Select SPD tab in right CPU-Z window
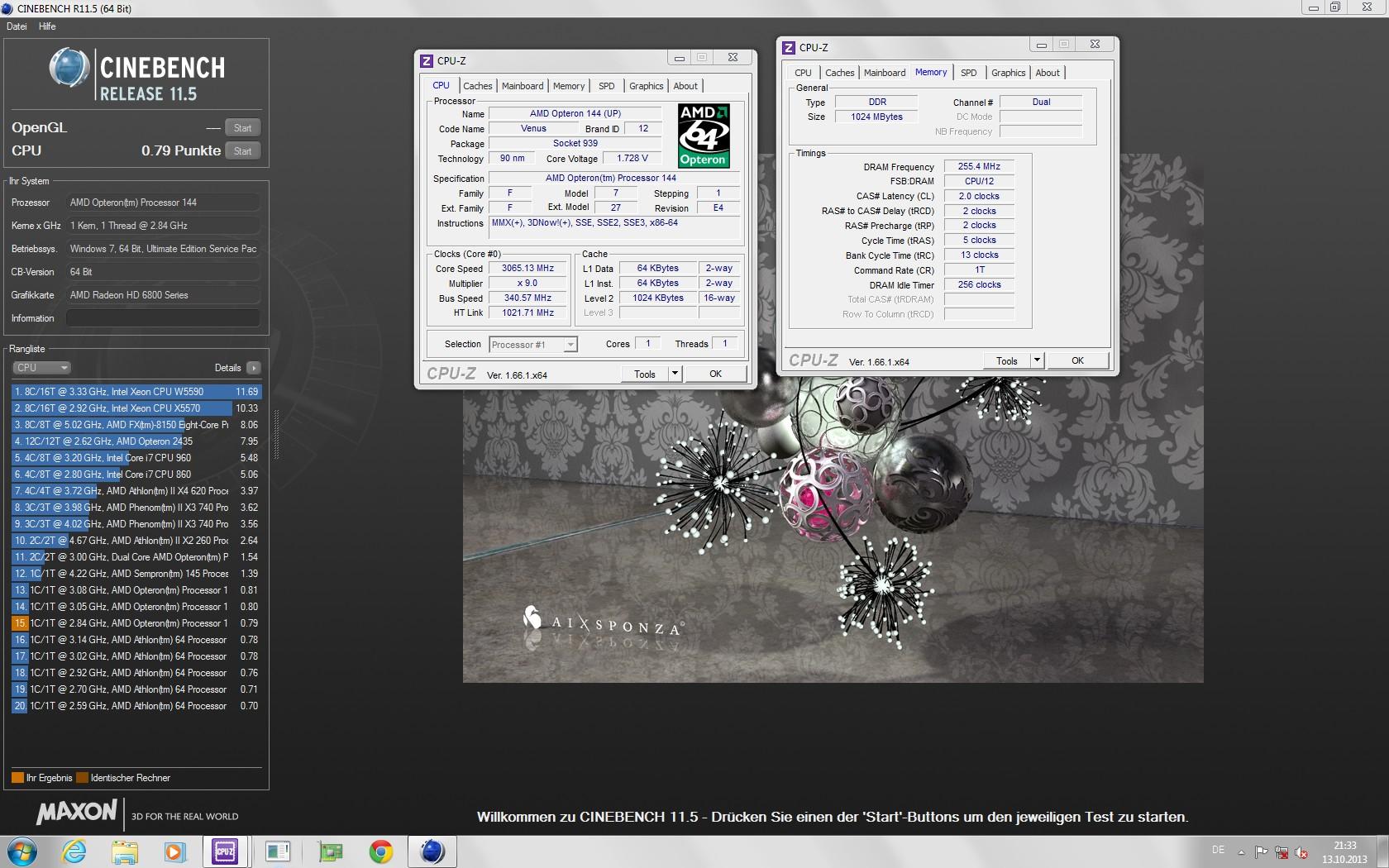The height and width of the screenshot is (868, 1389). [969, 73]
